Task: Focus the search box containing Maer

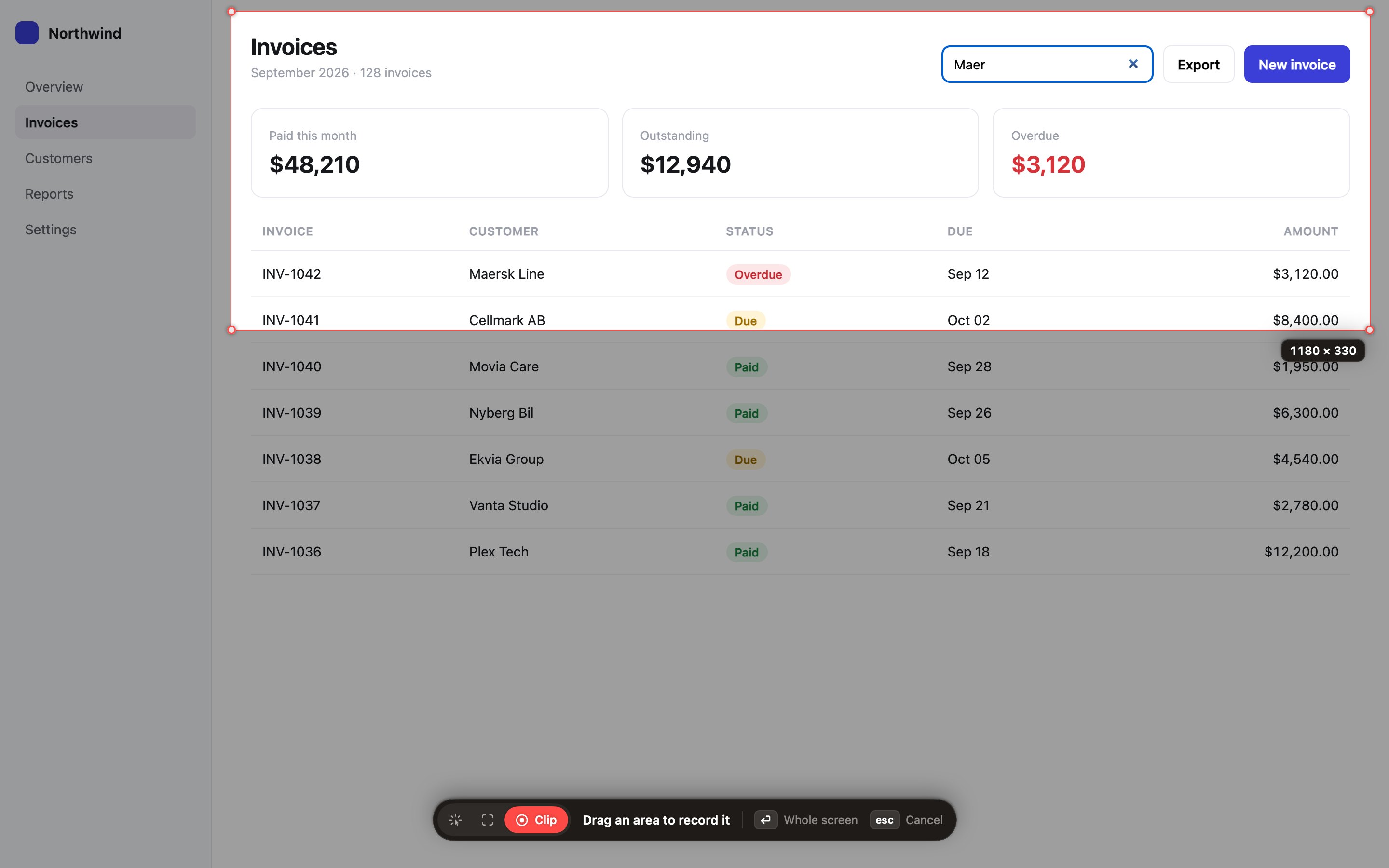Action: 1047,64
